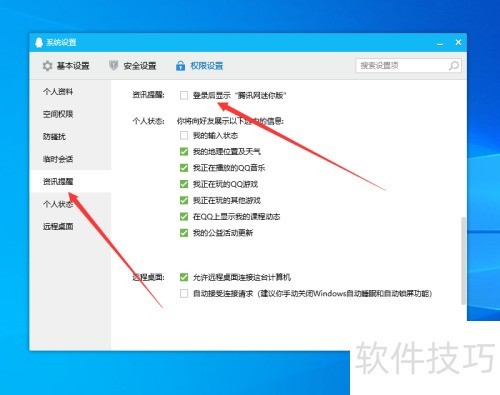
Task: Minimize the 系统设置 window
Action: (440, 43)
